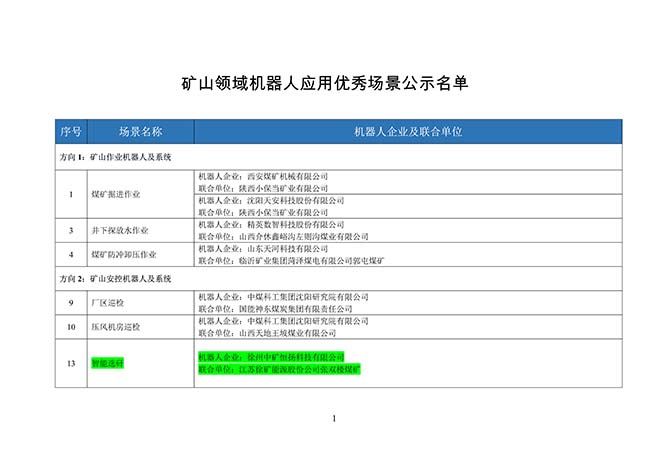
Task: Select the 煤矿掘进作业 scenario cell
Action: coord(116,193)
